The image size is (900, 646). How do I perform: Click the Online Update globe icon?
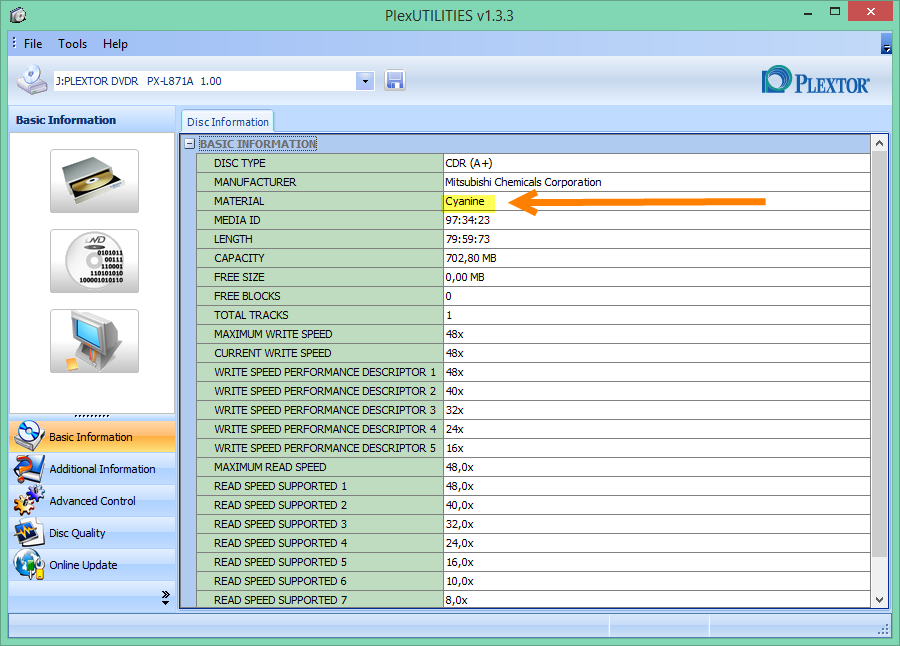(x=28, y=564)
